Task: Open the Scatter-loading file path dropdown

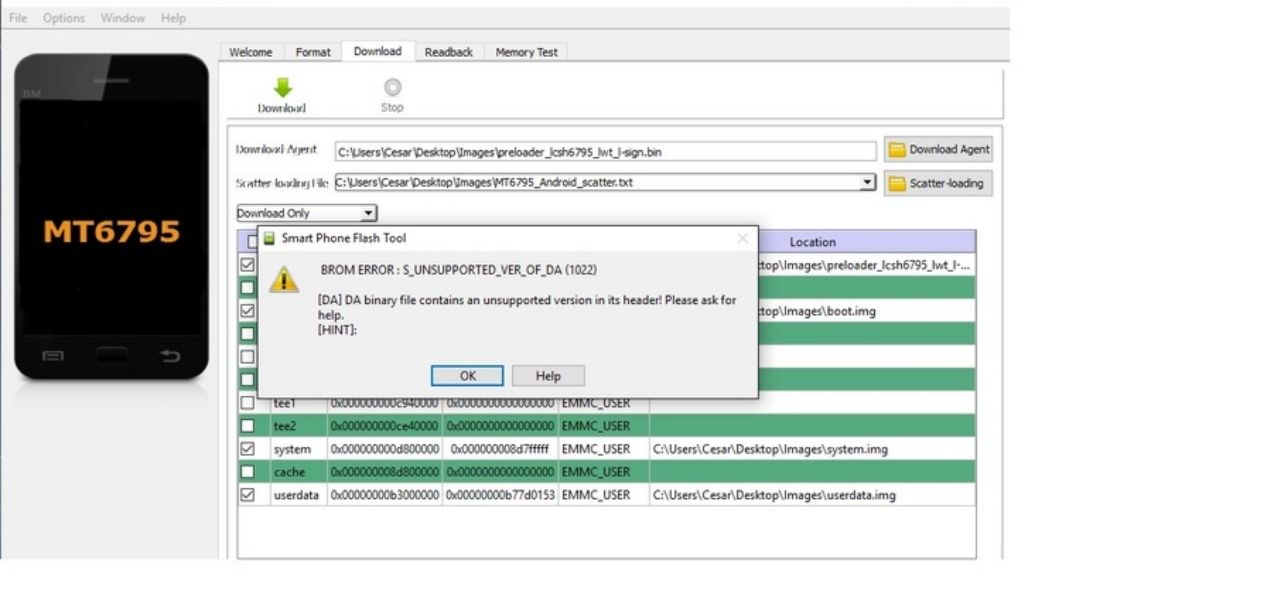Action: click(x=868, y=183)
